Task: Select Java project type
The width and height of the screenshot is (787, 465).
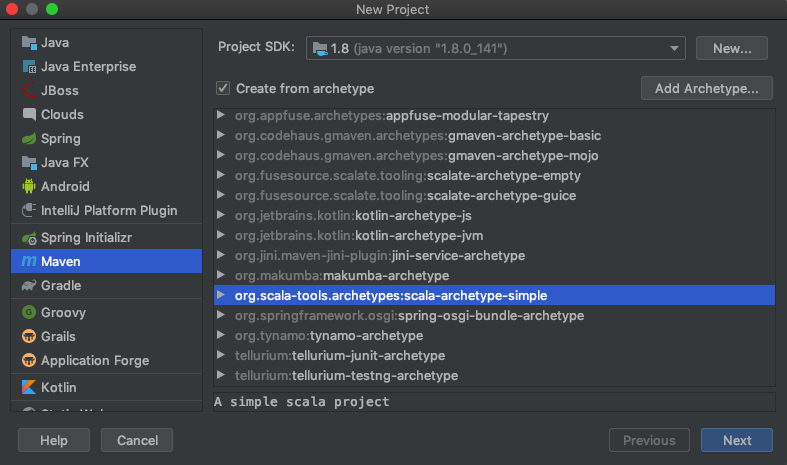Action: [106, 43]
